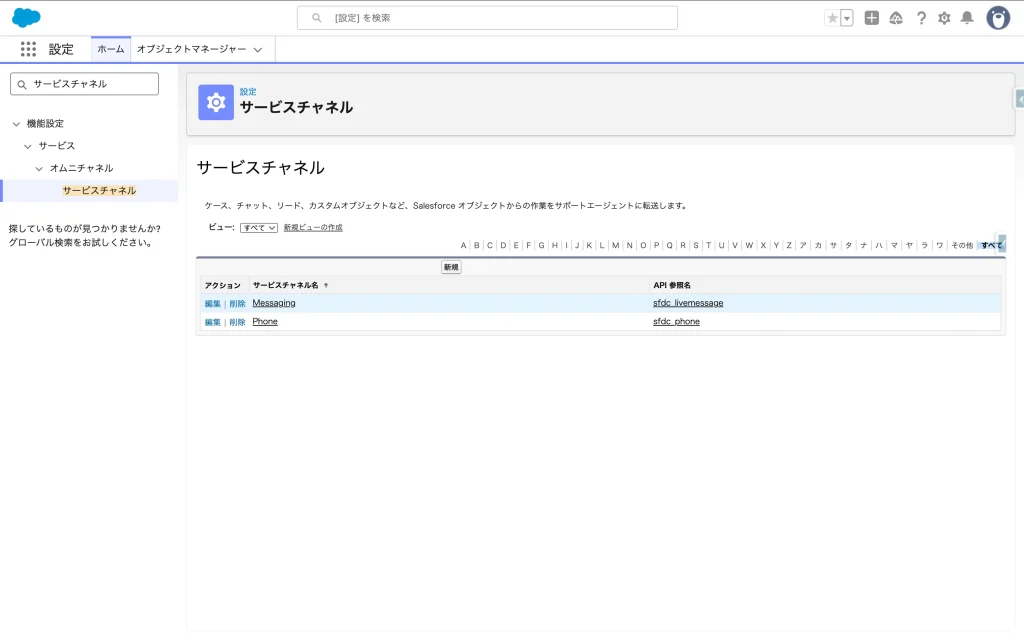Open the favorites list dropdown arrow
Viewport: 1024px width, 640px height.
click(847, 18)
